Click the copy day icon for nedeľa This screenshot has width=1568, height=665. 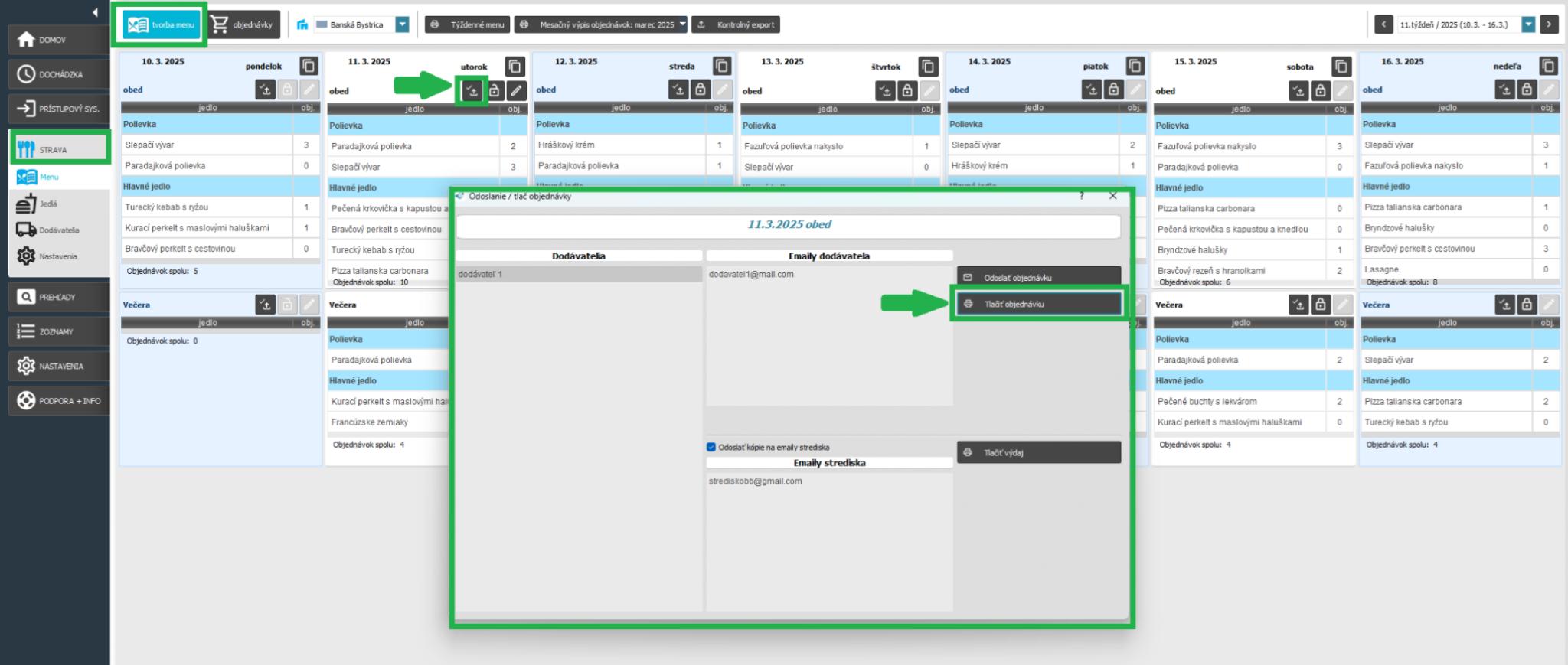coord(1548,66)
